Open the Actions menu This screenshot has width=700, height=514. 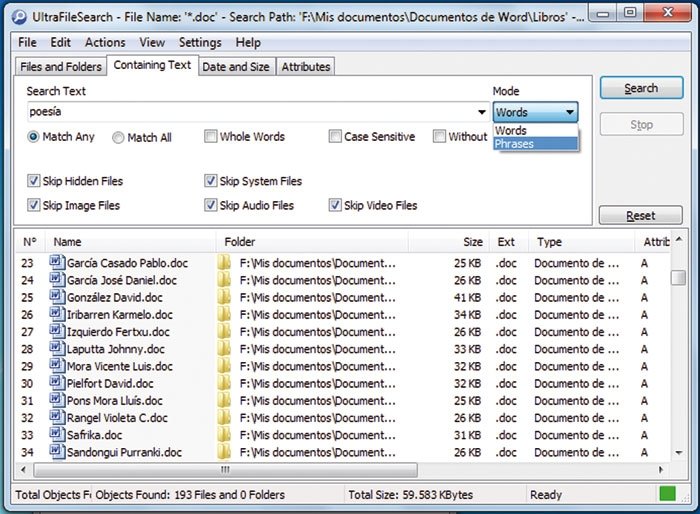click(105, 42)
